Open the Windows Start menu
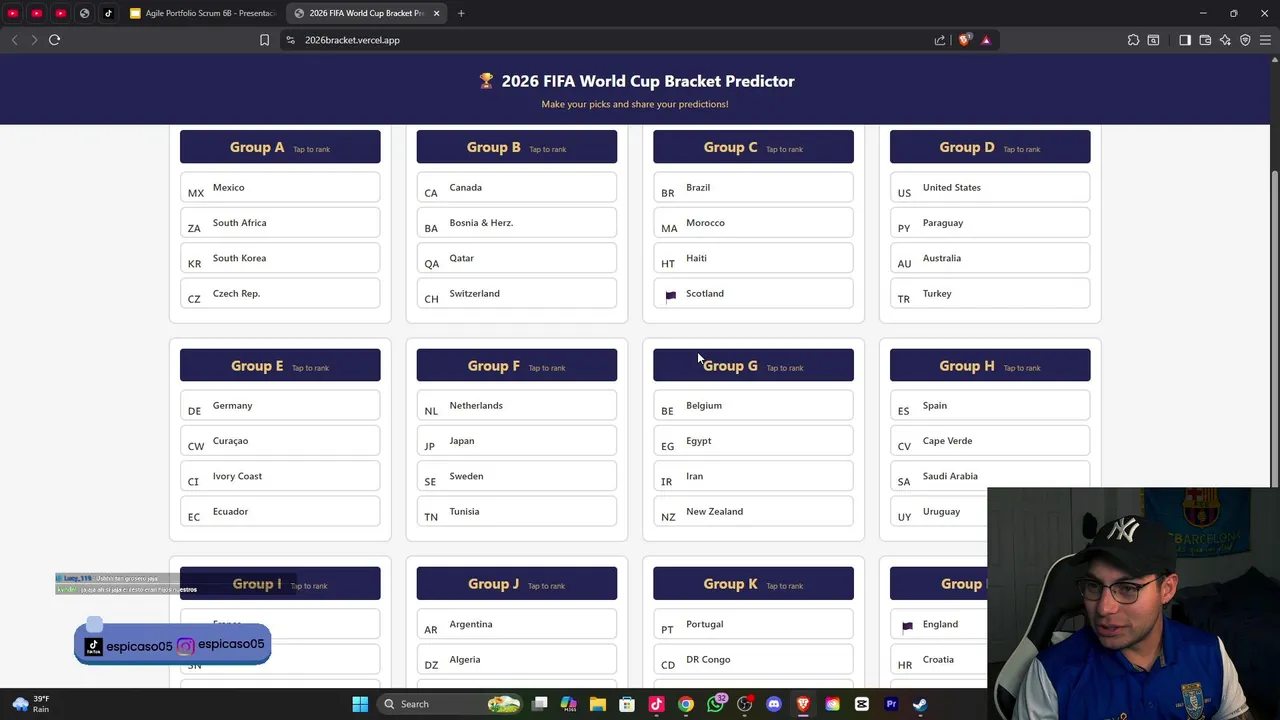 tap(360, 704)
